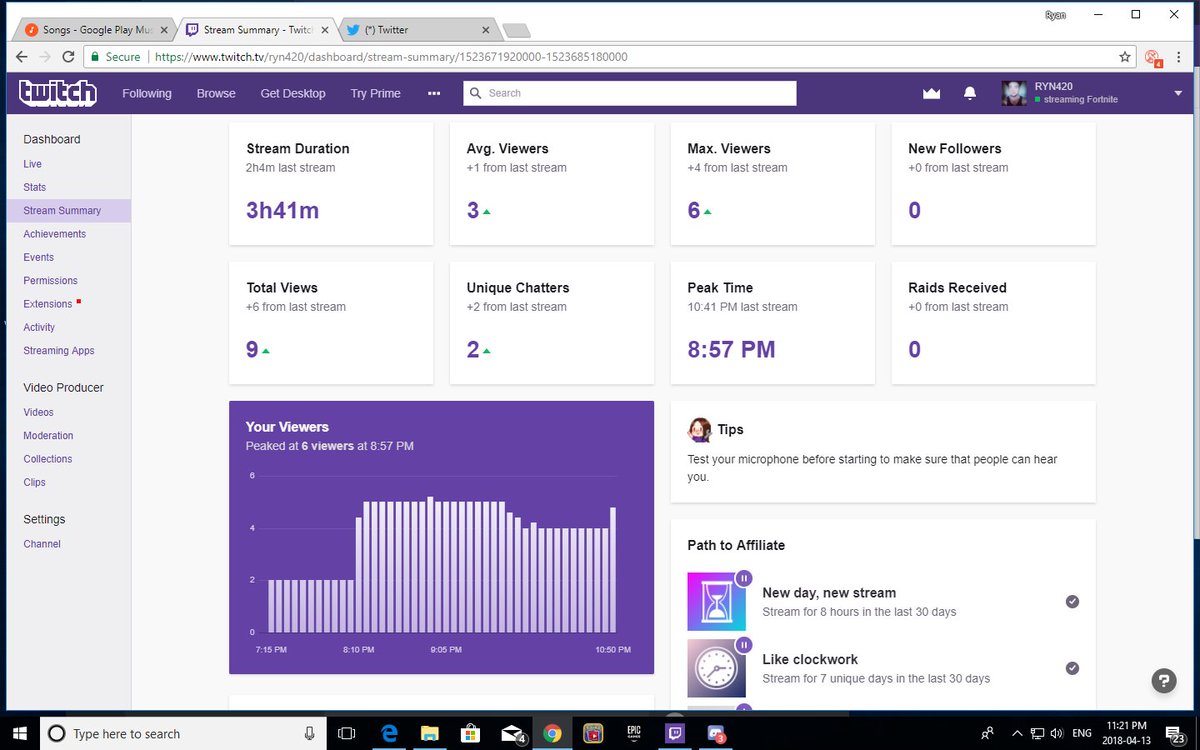Click the Try Prime link
The width and height of the screenshot is (1200, 750).
coord(375,92)
